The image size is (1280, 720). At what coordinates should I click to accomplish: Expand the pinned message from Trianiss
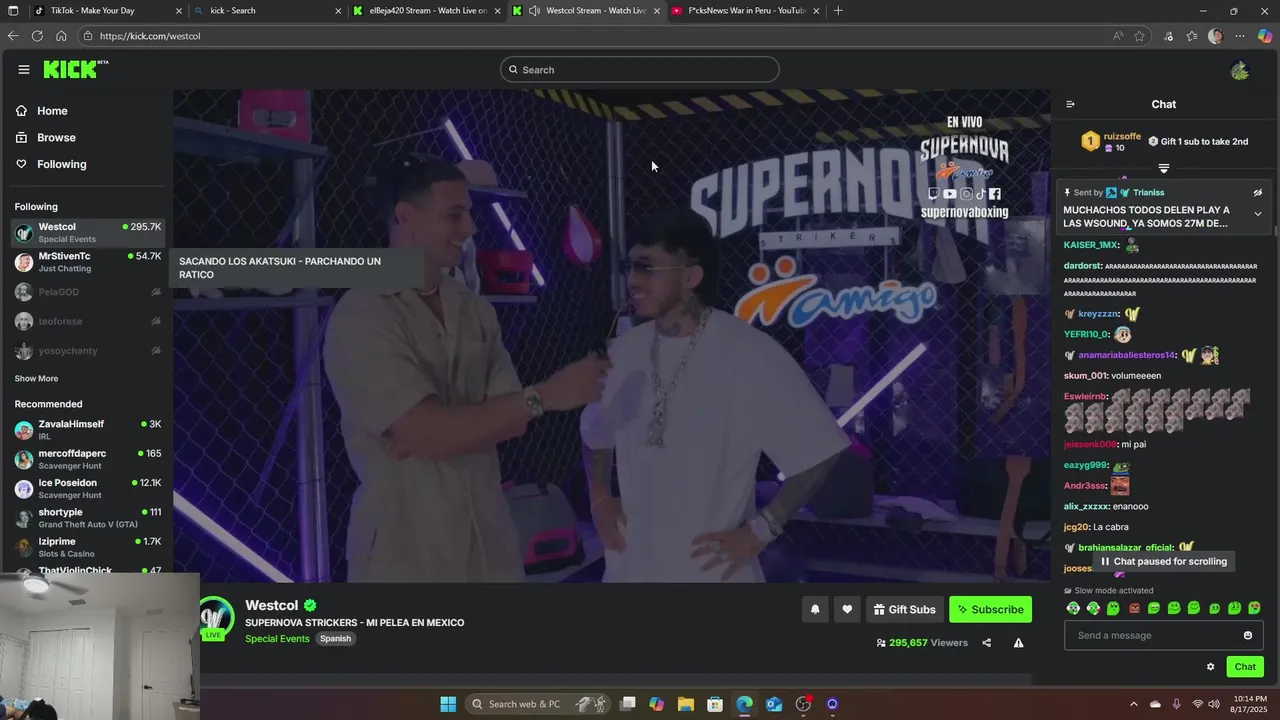[1258, 214]
